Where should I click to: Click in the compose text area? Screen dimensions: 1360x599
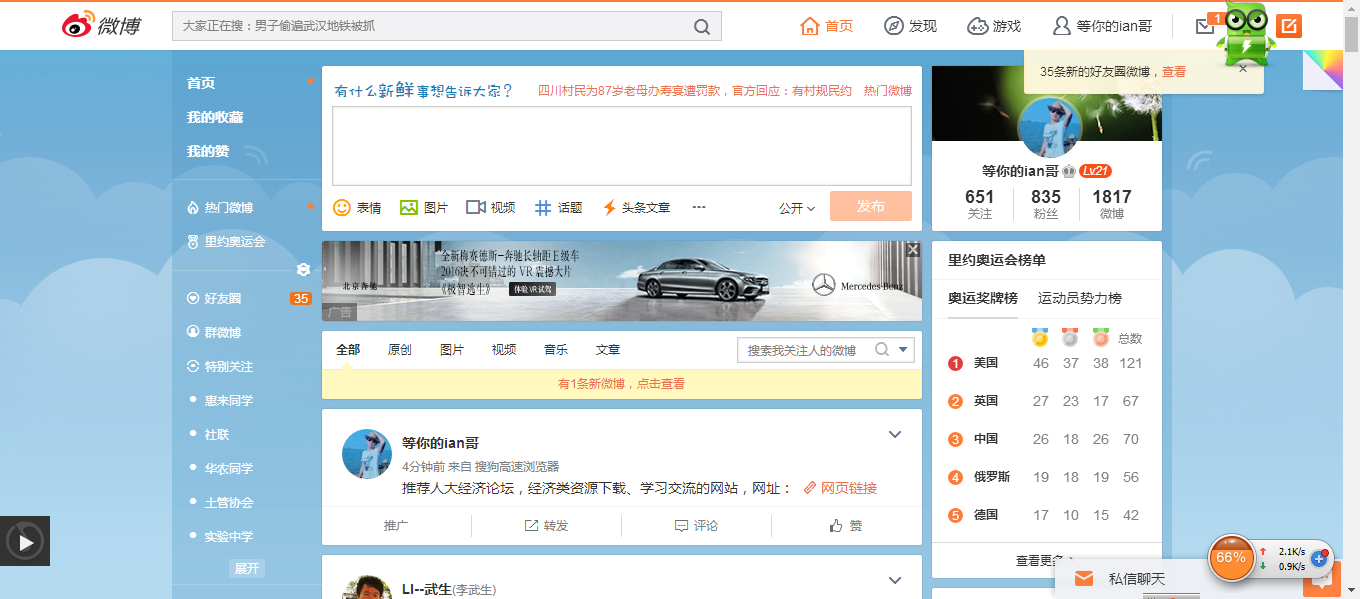pos(622,146)
